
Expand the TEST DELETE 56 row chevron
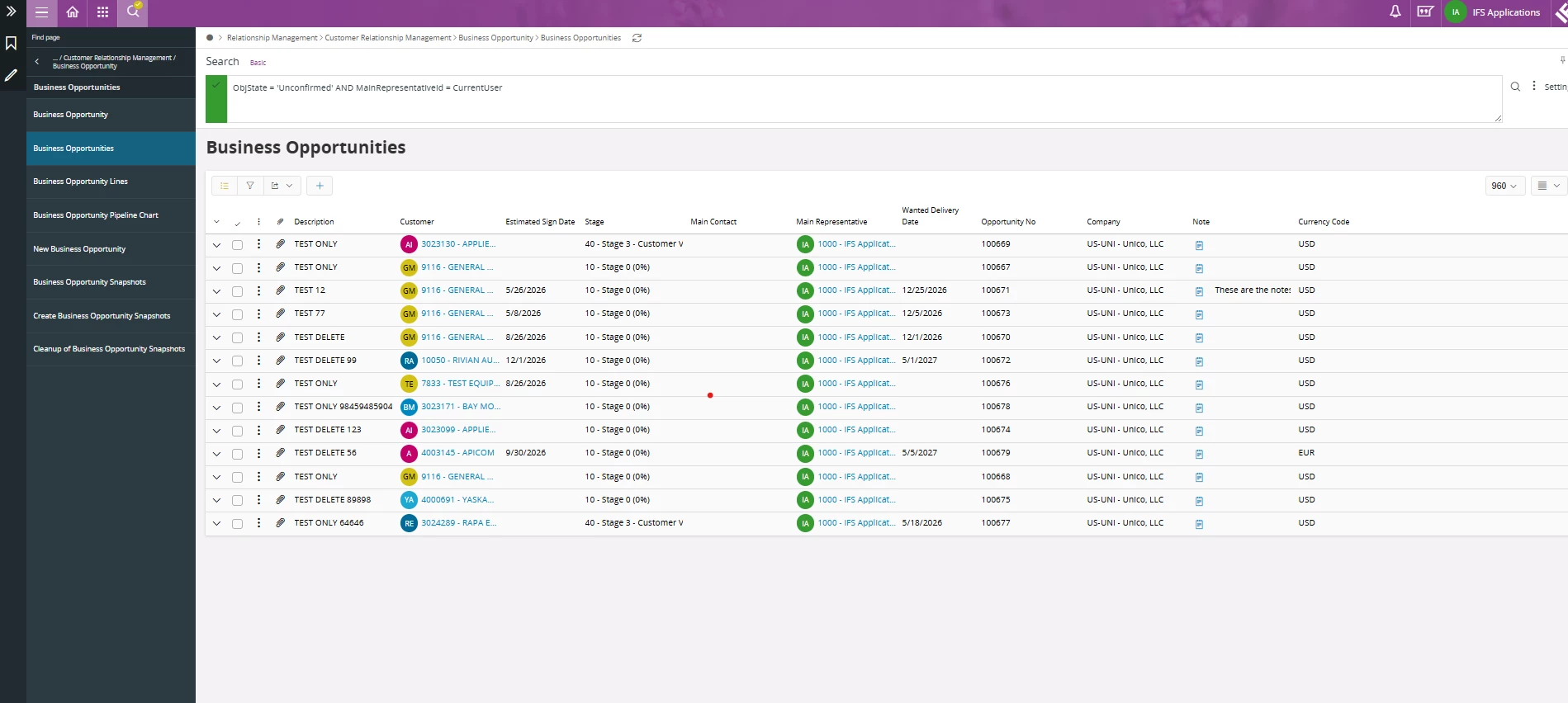(x=216, y=454)
